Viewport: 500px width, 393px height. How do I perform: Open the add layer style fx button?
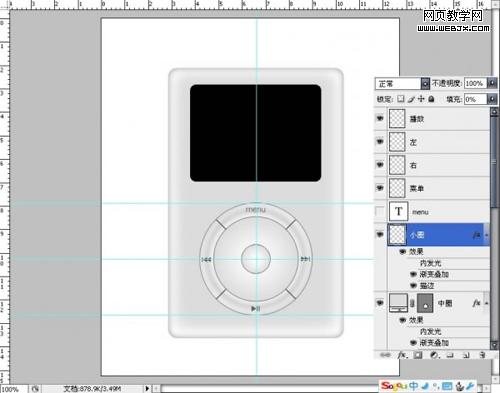click(x=402, y=355)
